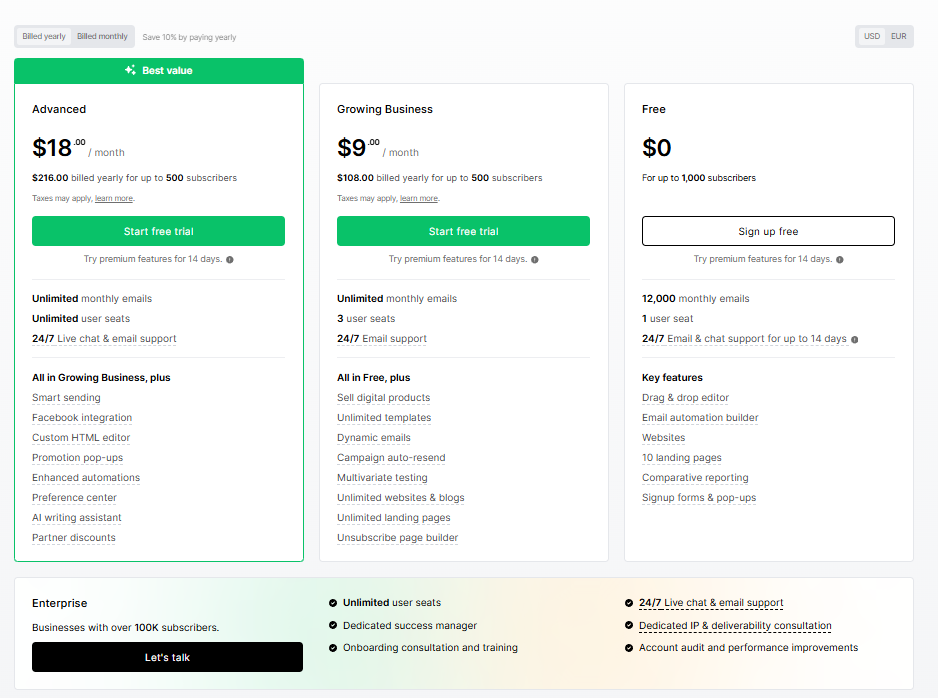938x698 pixels.
Task: Select EUR currency option
Action: tap(899, 37)
